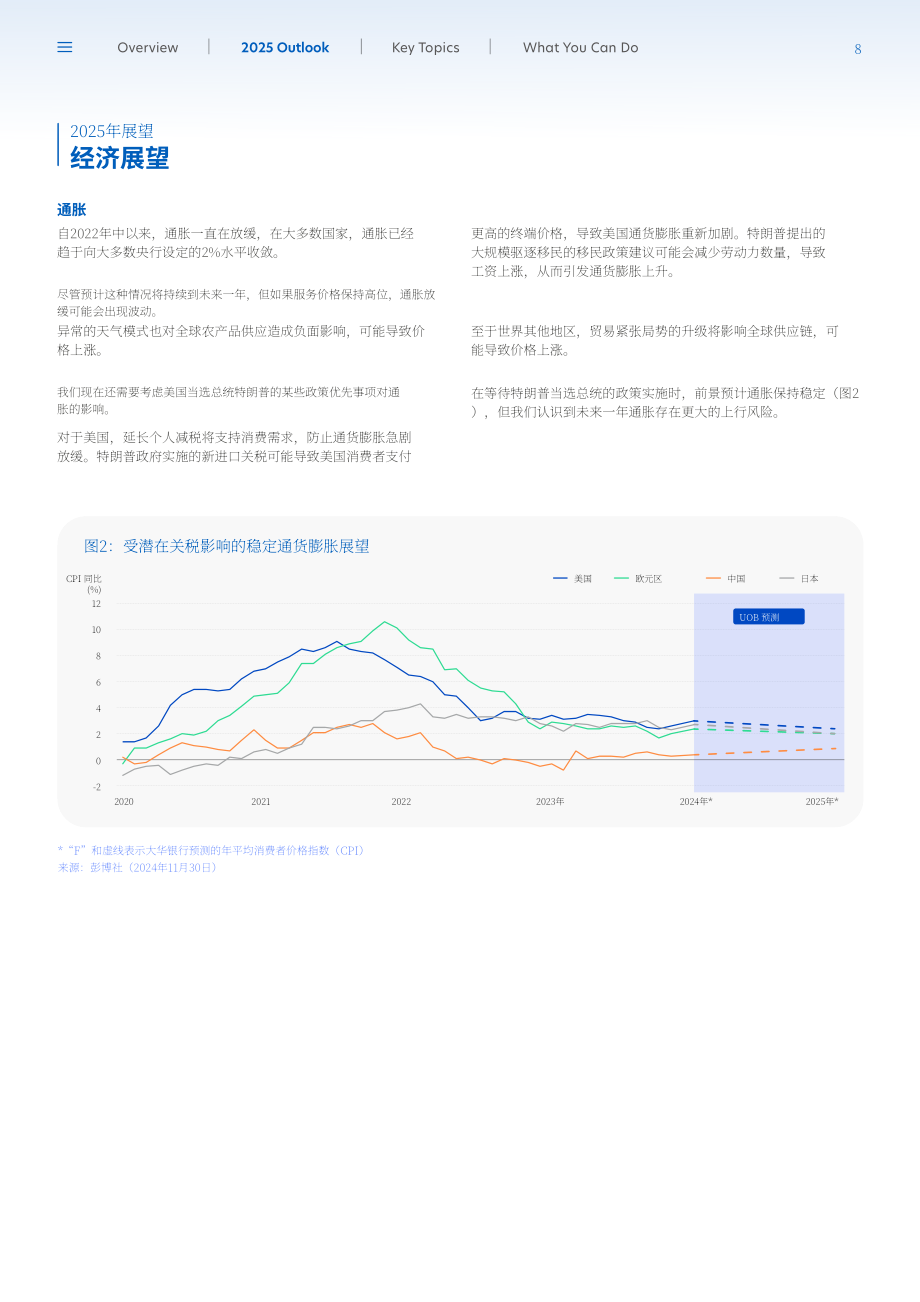
Task: Click paragraph starting 自2022年中以来
Action: pyautogui.click(x=236, y=243)
